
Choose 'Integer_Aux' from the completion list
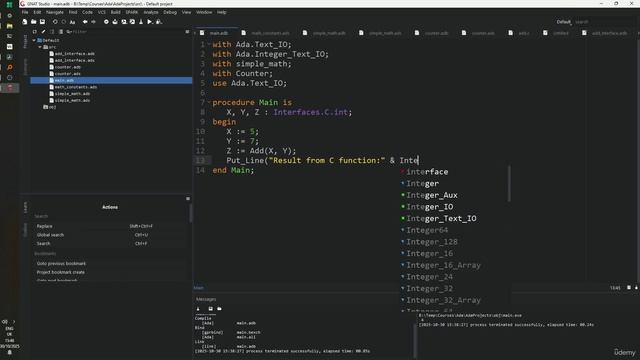432,195
